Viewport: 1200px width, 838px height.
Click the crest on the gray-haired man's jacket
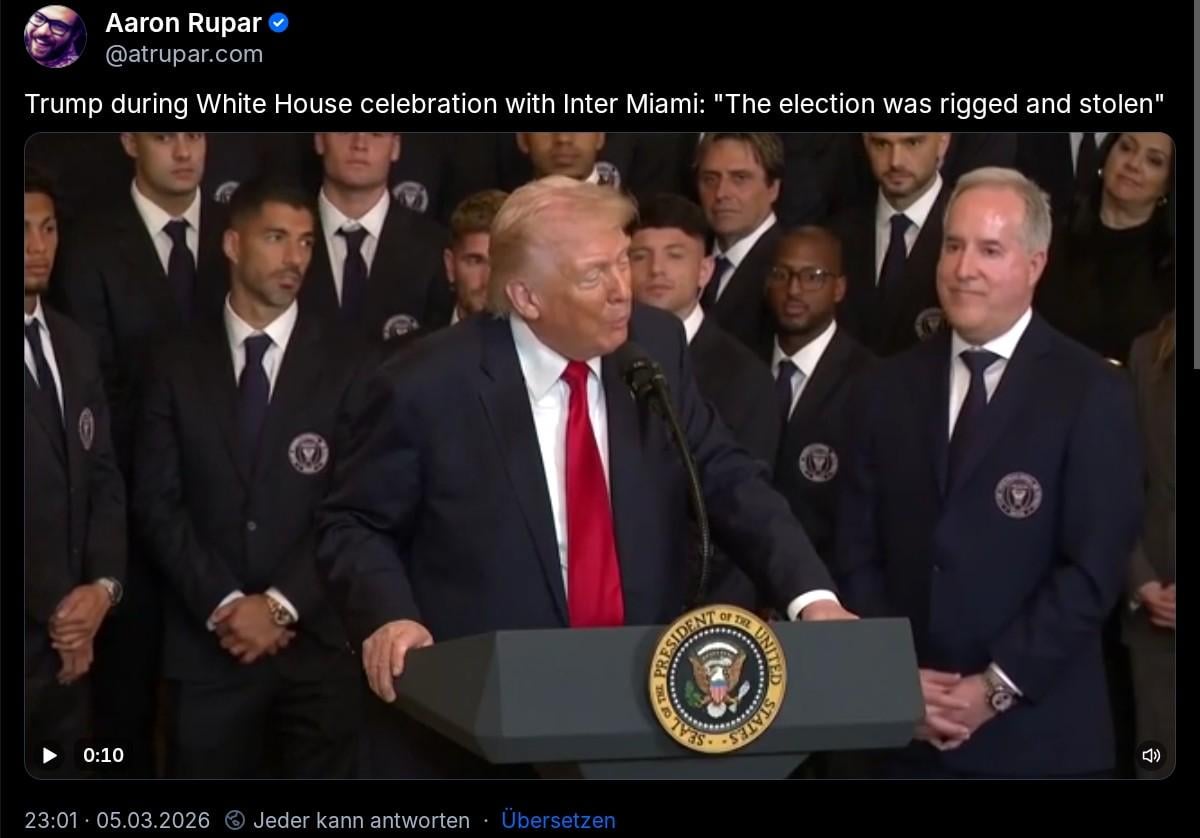click(1017, 494)
